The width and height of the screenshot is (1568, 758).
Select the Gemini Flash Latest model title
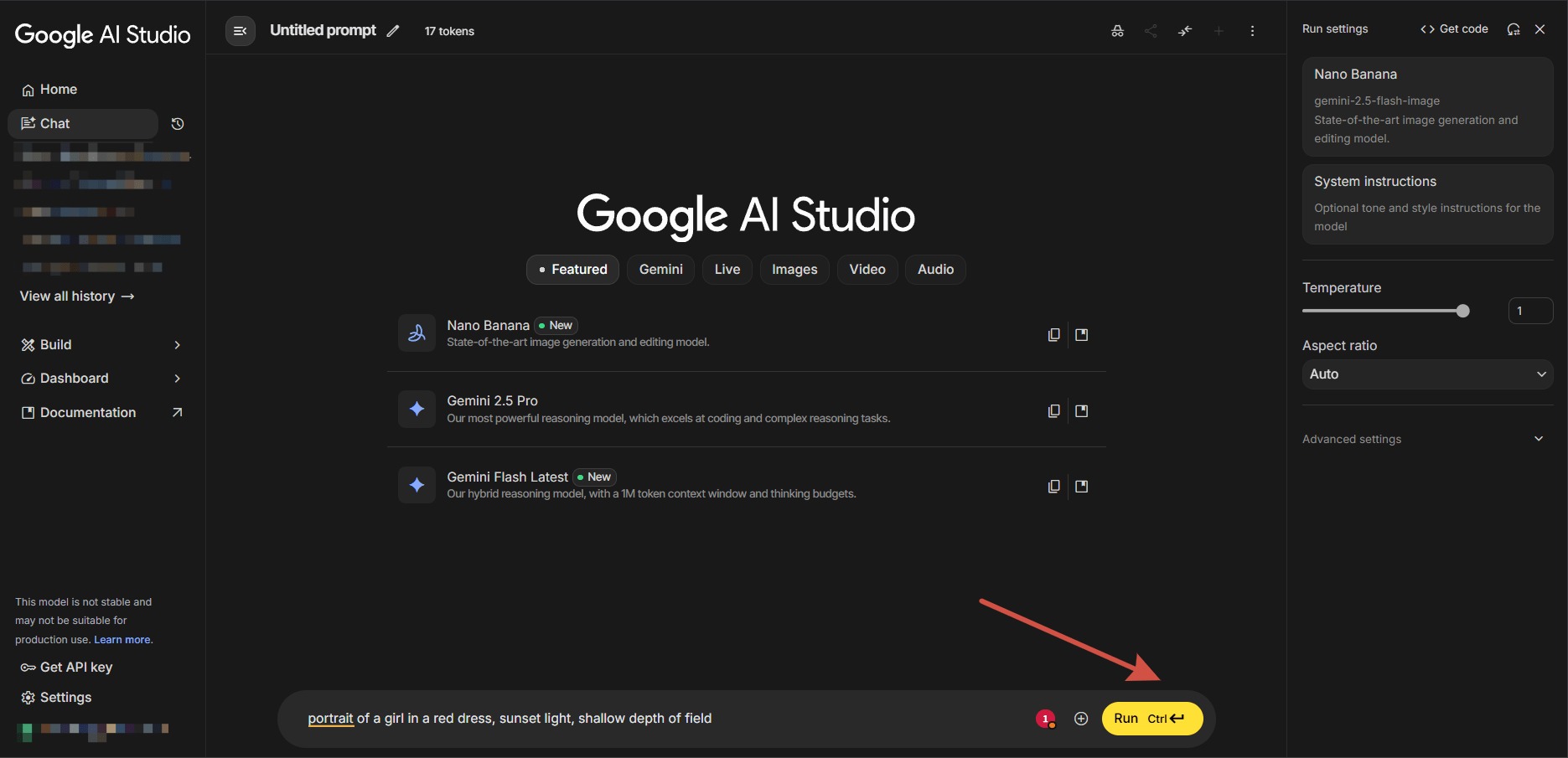click(x=507, y=477)
